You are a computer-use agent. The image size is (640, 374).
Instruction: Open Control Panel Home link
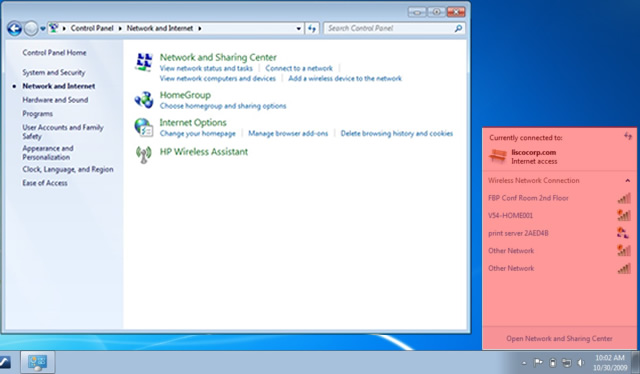coord(54,53)
